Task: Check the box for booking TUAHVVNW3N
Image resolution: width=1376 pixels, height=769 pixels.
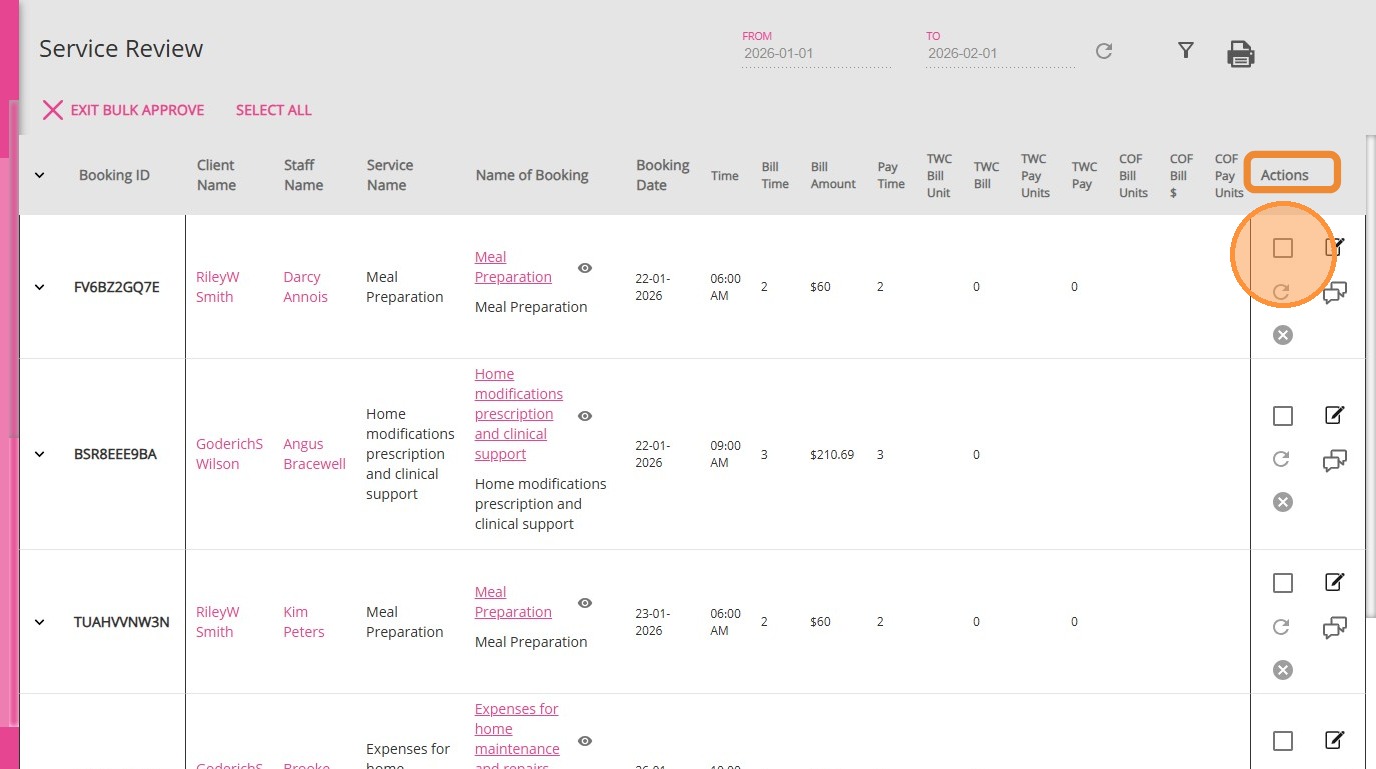Action: (1283, 583)
